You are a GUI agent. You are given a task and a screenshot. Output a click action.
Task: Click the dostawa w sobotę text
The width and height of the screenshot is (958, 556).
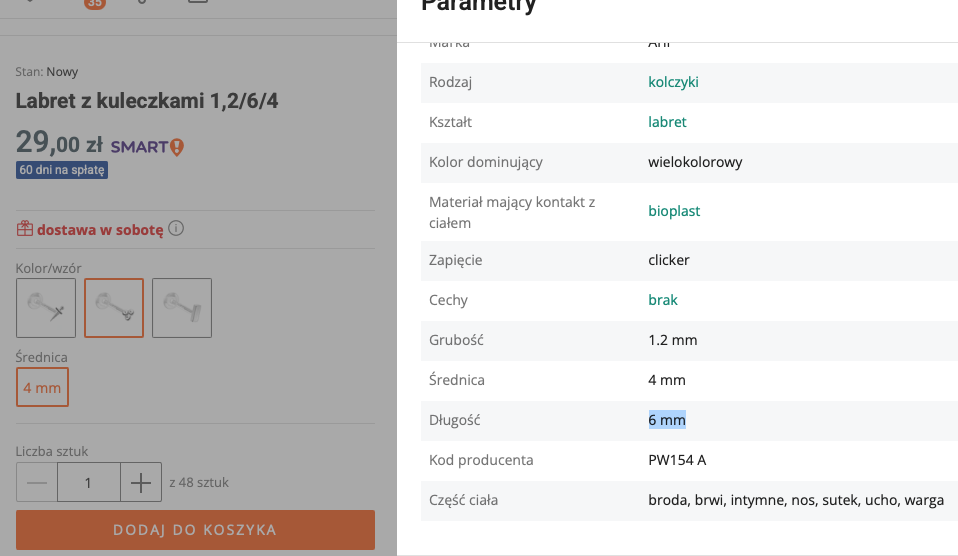click(100, 229)
